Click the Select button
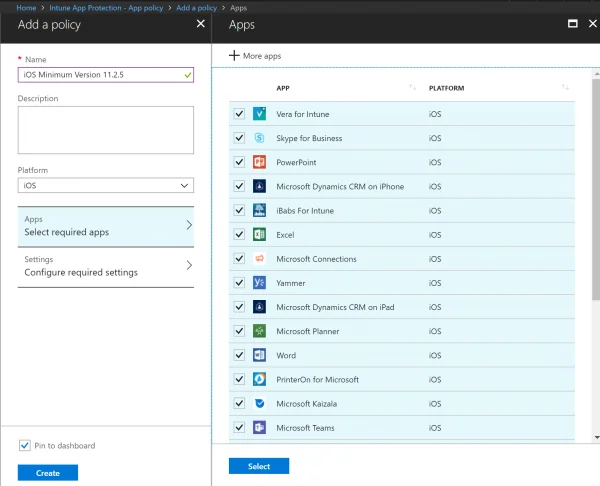The height and width of the screenshot is (486, 600). pyautogui.click(x=259, y=466)
